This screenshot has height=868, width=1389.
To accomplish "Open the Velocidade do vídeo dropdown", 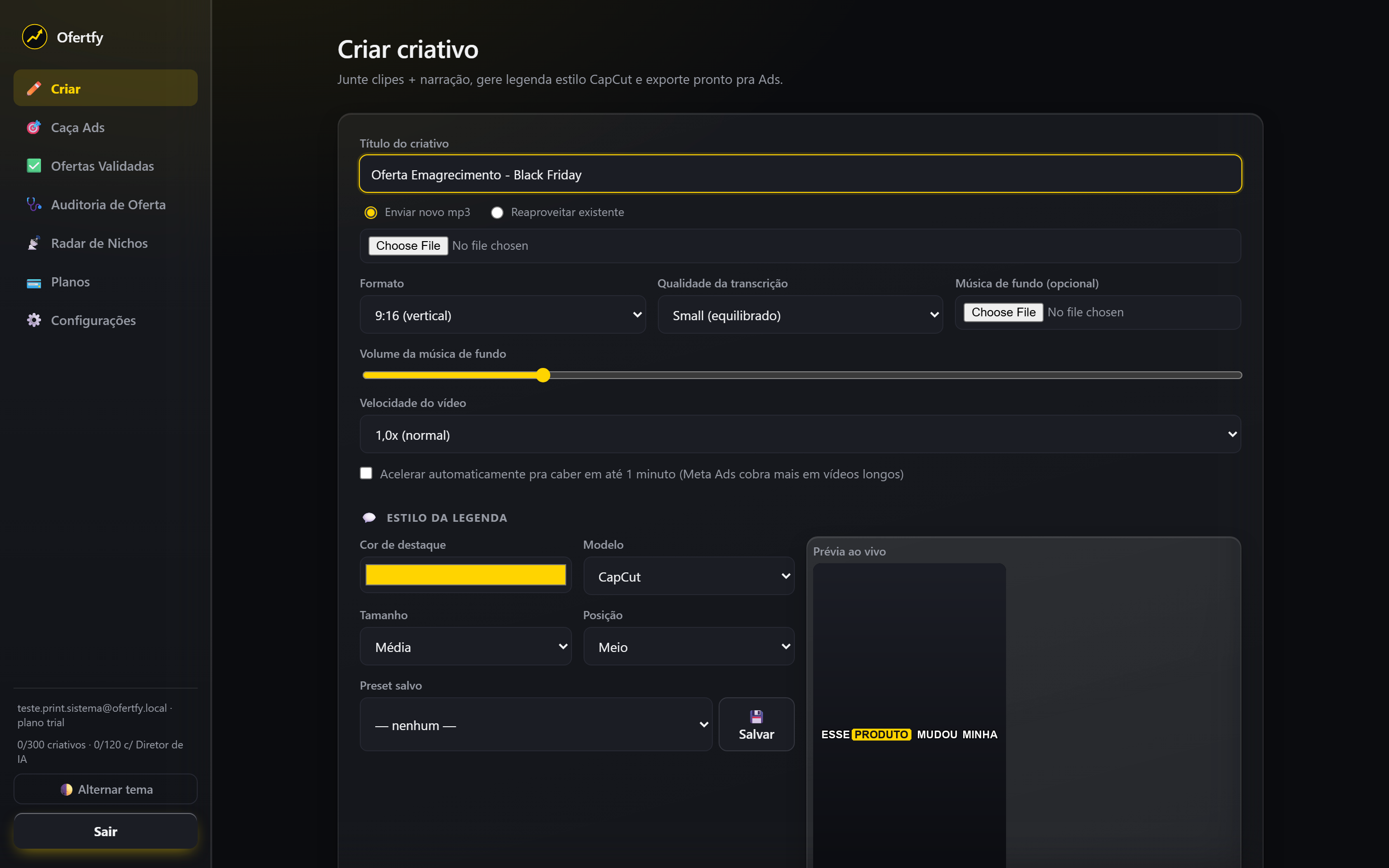I will pos(800,434).
